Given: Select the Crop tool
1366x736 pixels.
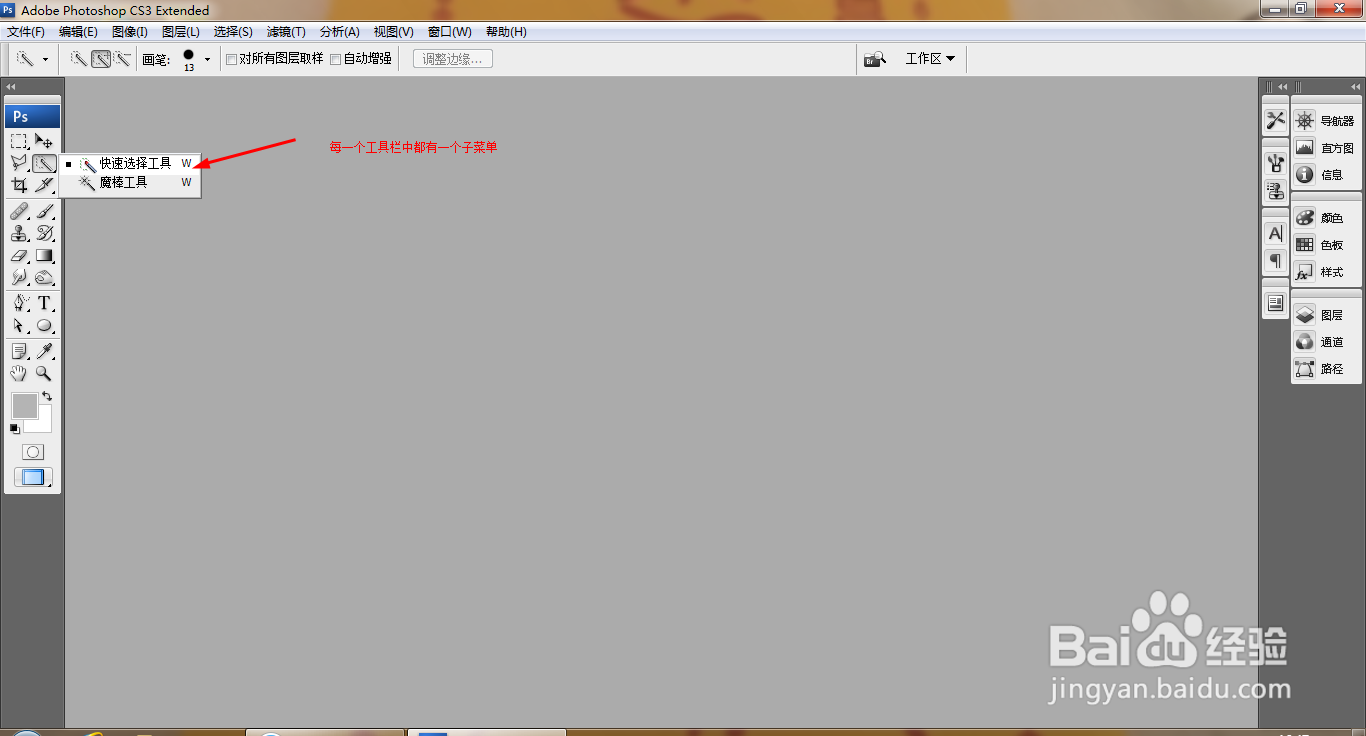Looking at the screenshot, I should tap(19, 185).
